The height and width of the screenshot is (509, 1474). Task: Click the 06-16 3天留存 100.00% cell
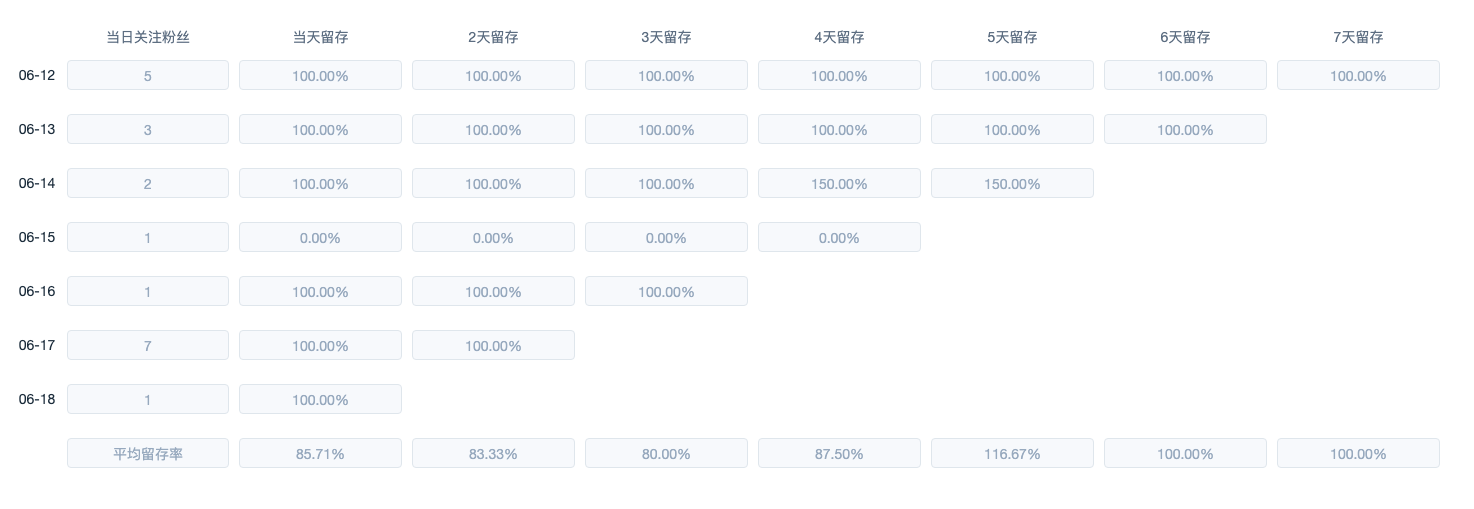tap(666, 292)
